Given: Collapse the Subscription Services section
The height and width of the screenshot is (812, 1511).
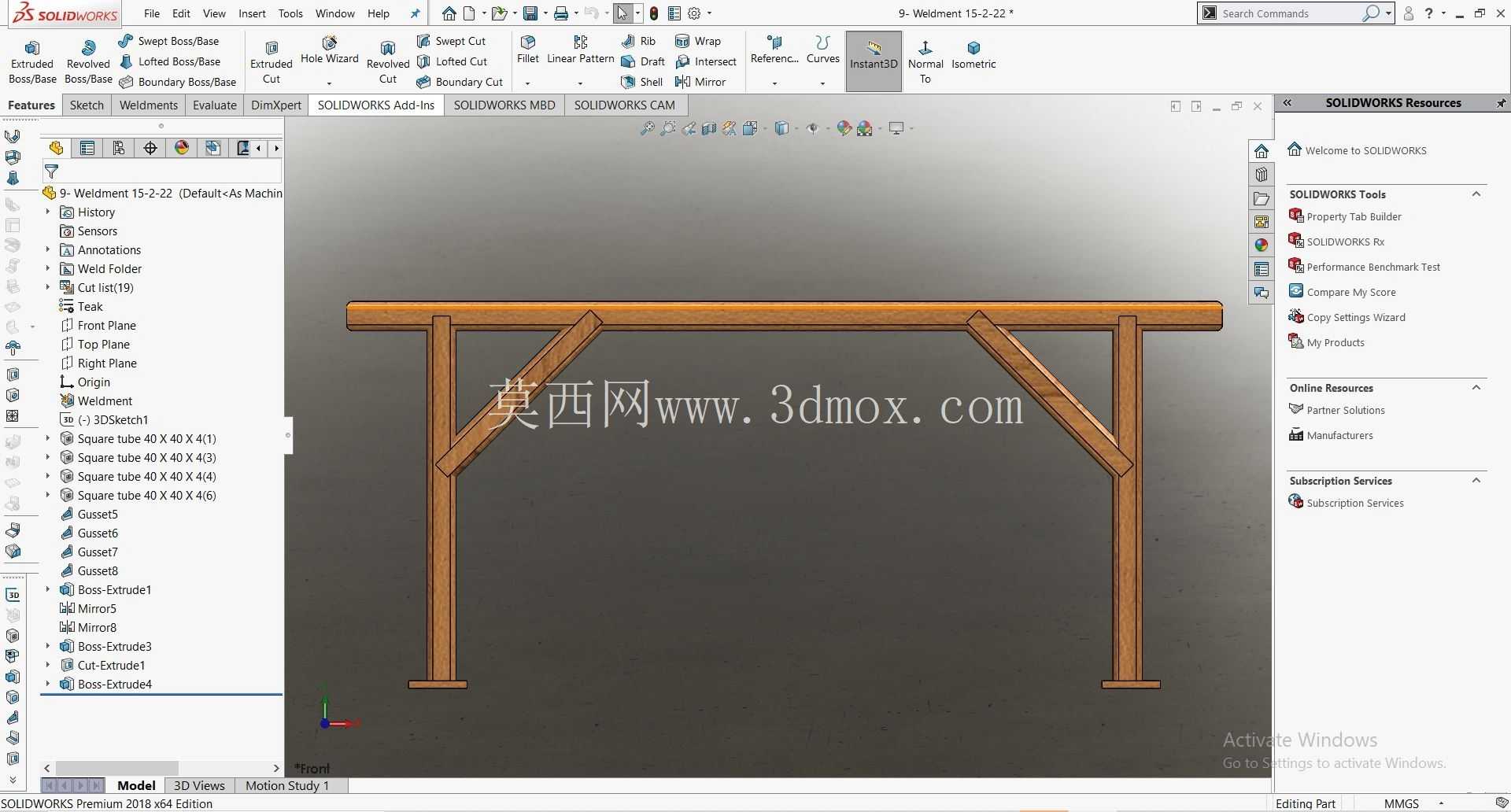Looking at the screenshot, I should tap(1476, 481).
